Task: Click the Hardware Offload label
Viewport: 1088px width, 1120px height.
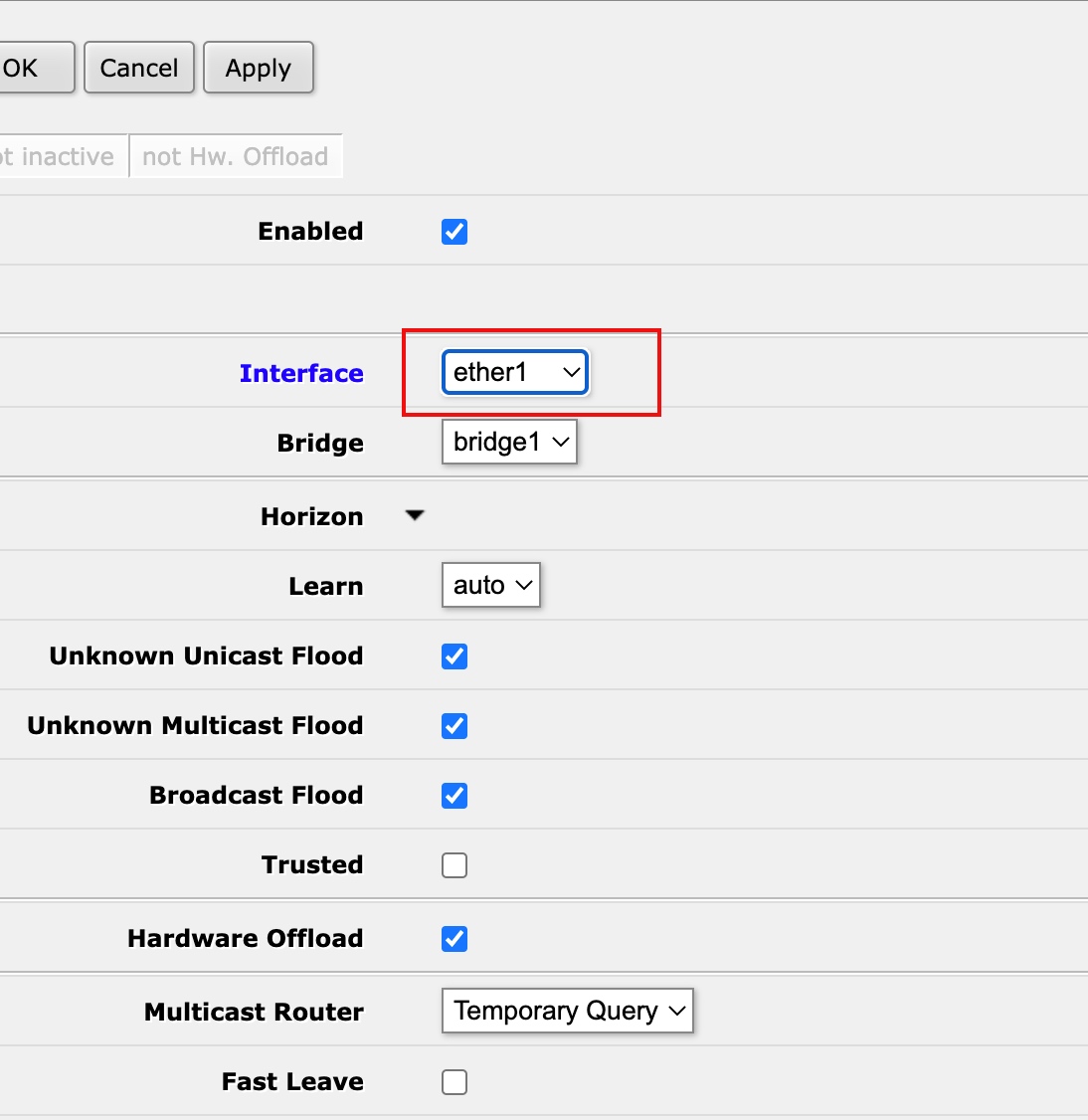Action: tap(245, 939)
